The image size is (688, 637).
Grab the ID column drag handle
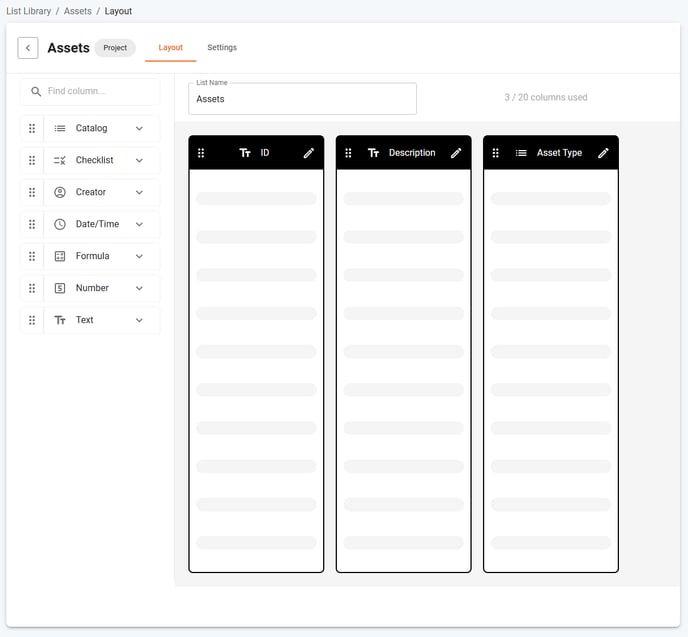pyautogui.click(x=201, y=153)
